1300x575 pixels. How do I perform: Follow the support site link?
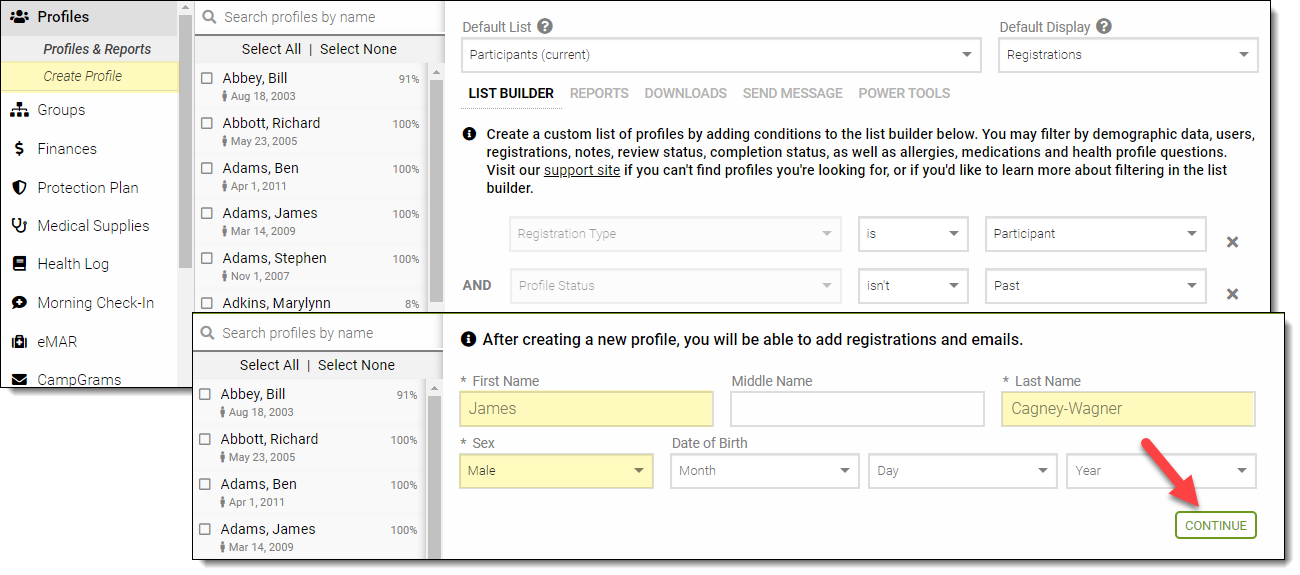(x=581, y=170)
